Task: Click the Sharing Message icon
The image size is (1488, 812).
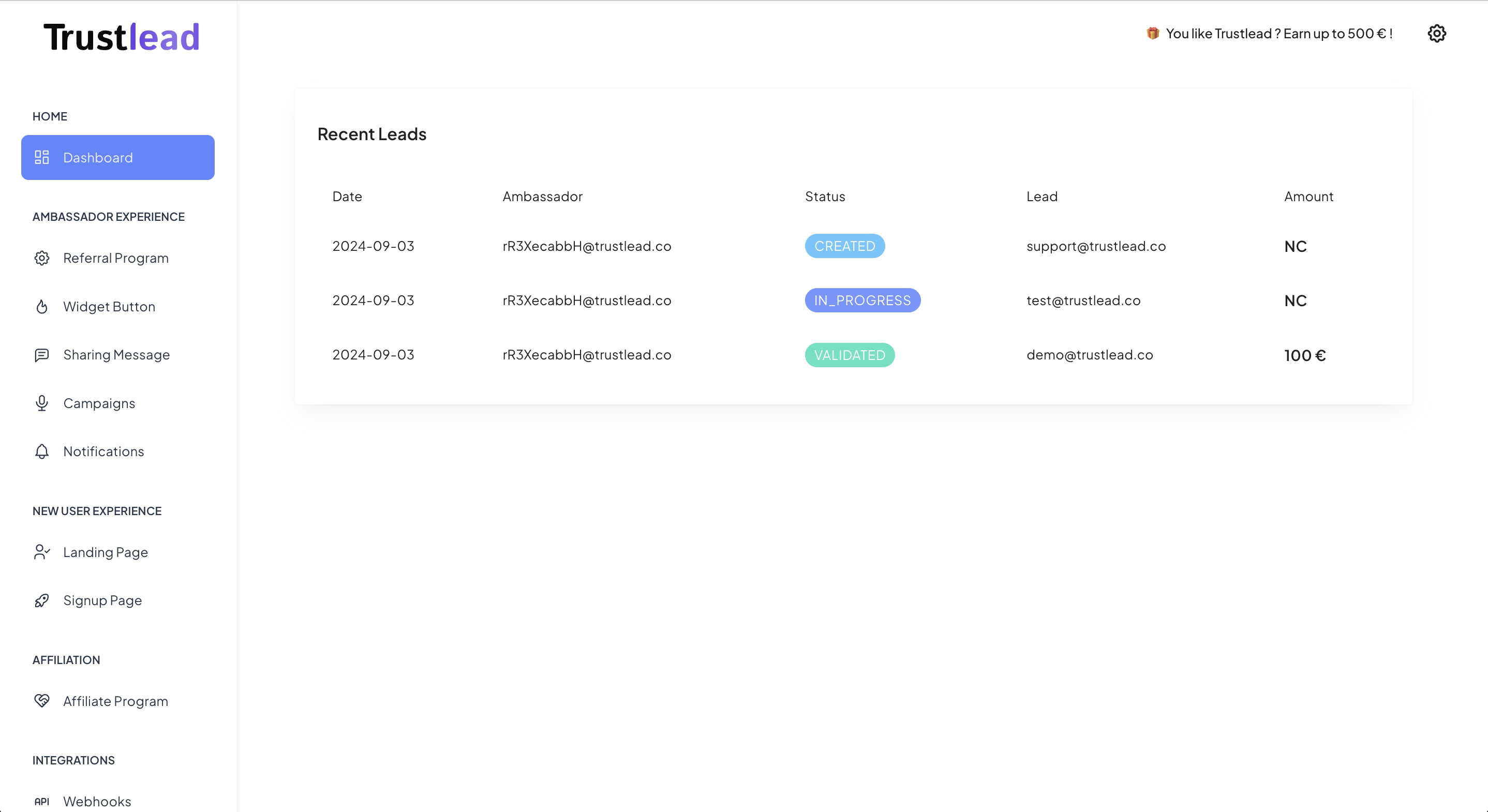Action: (x=41, y=354)
